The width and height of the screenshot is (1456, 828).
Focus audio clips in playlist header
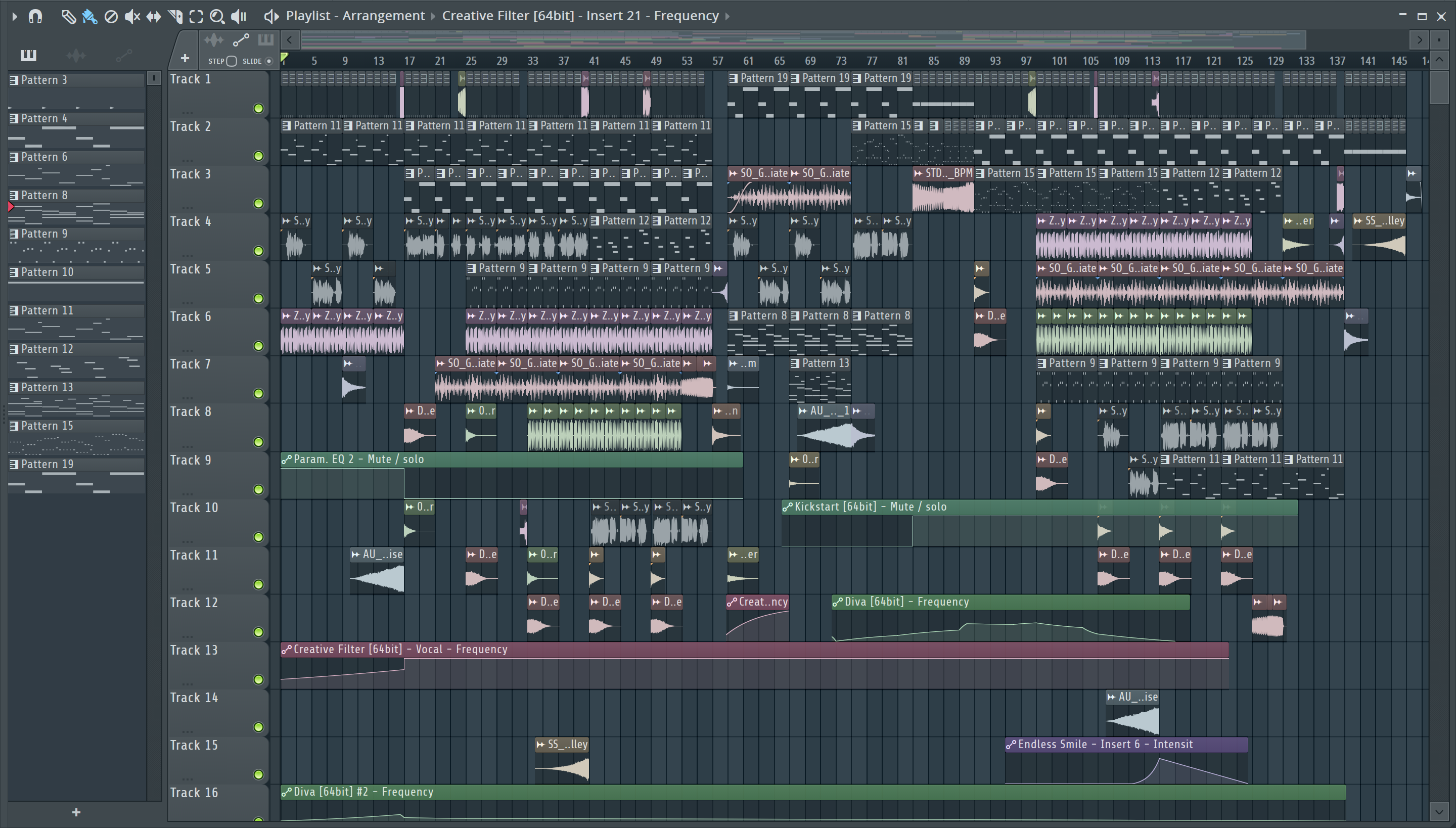[214, 40]
